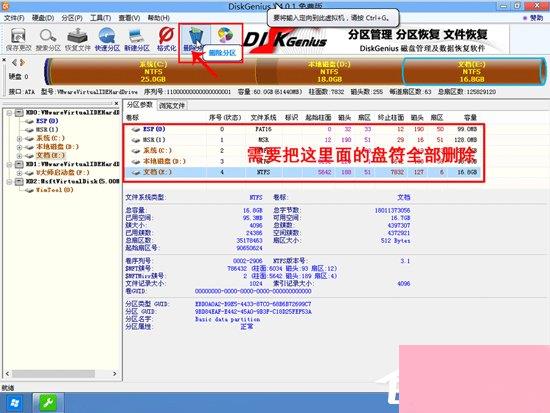Click the tree panel horizontal scrollbar thumb
550x413 pixels.
click(53, 374)
